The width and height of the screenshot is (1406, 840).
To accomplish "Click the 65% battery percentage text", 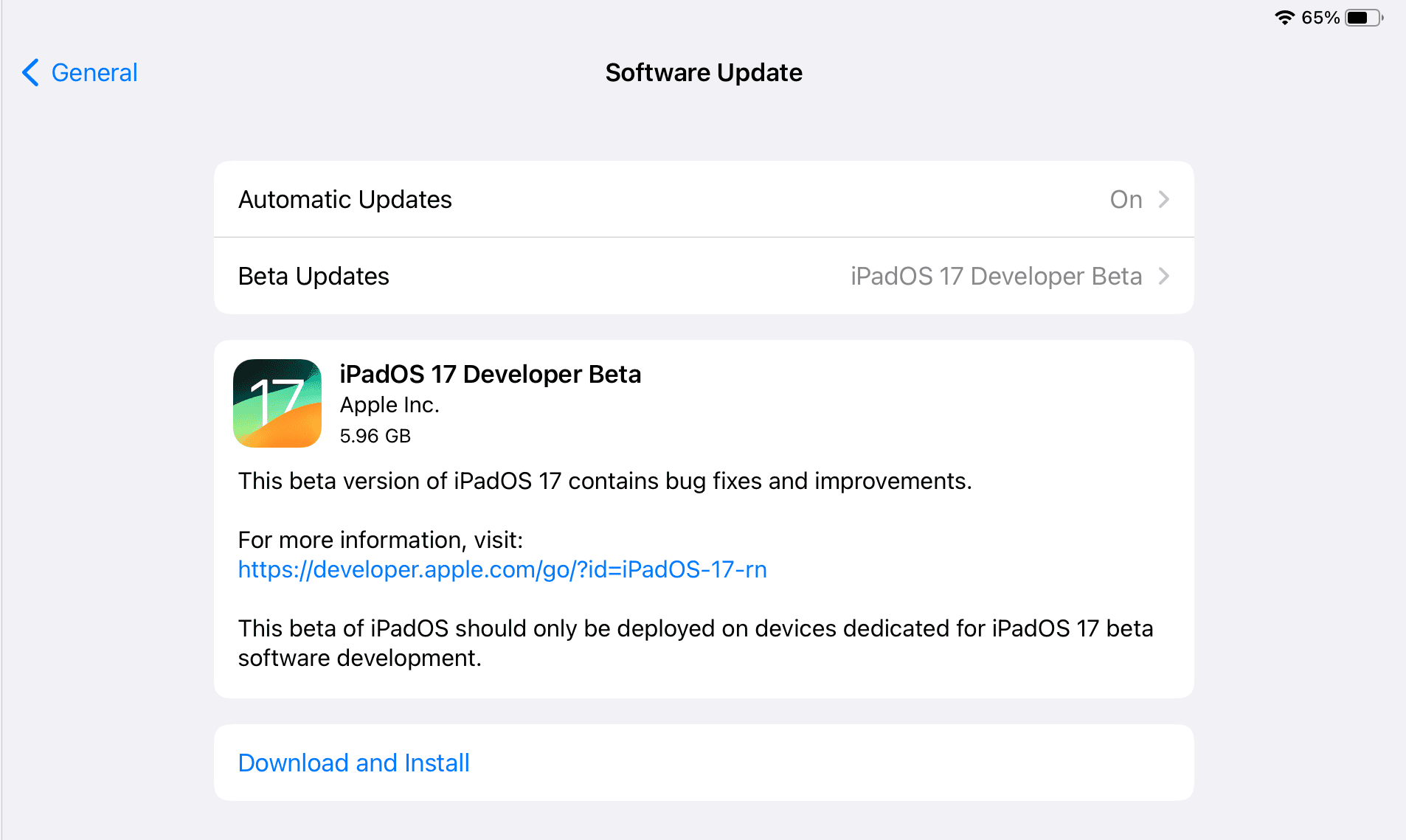I will tap(1320, 18).
